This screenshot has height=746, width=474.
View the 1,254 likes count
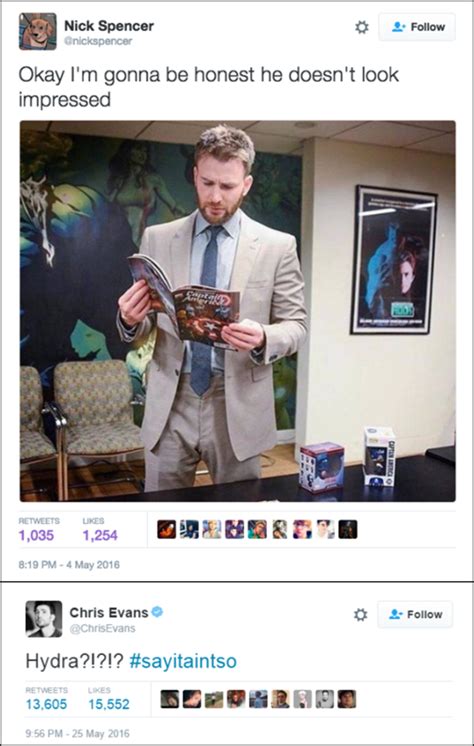point(100,535)
